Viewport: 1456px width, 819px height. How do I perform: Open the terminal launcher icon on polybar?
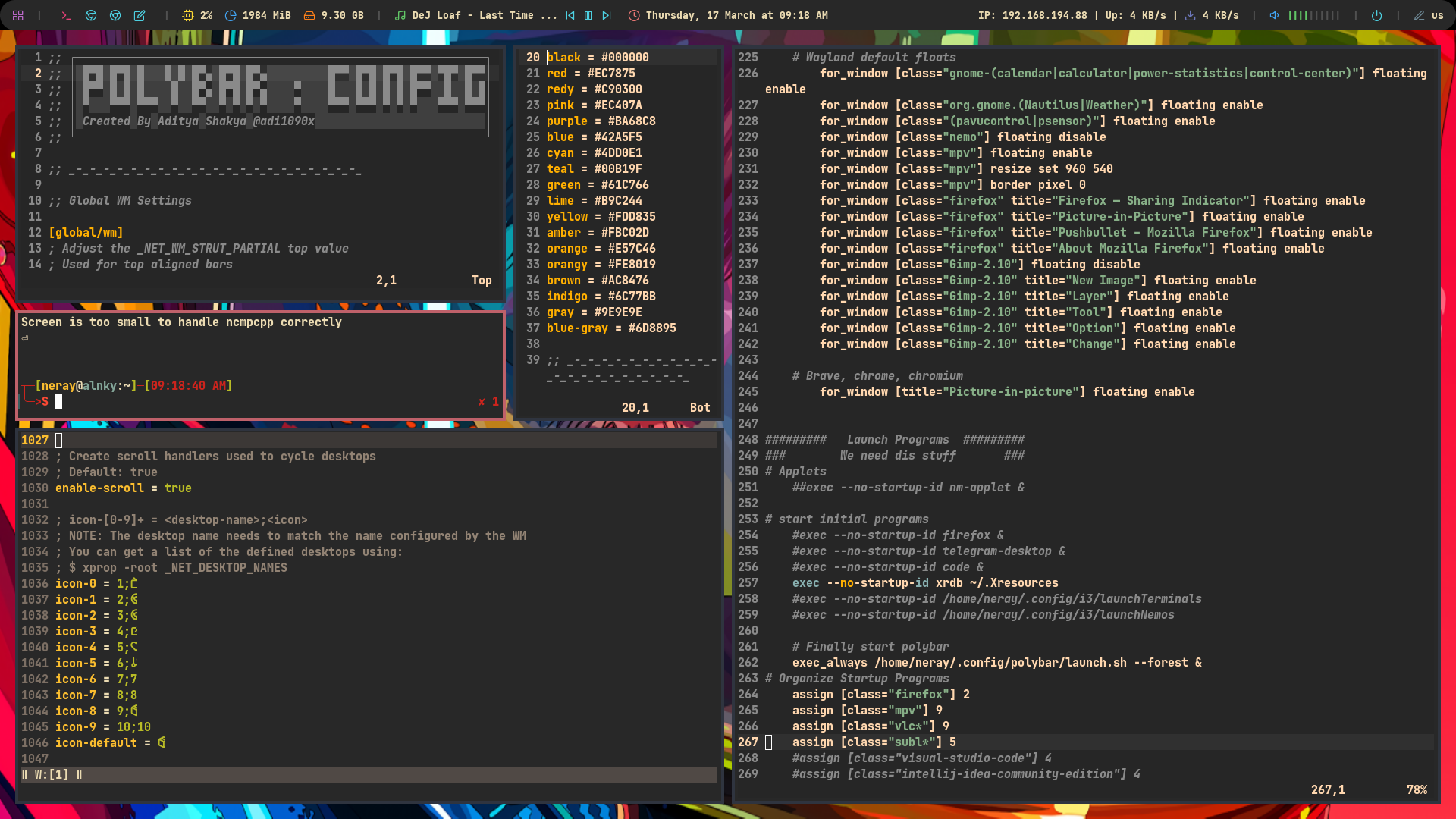click(66, 15)
